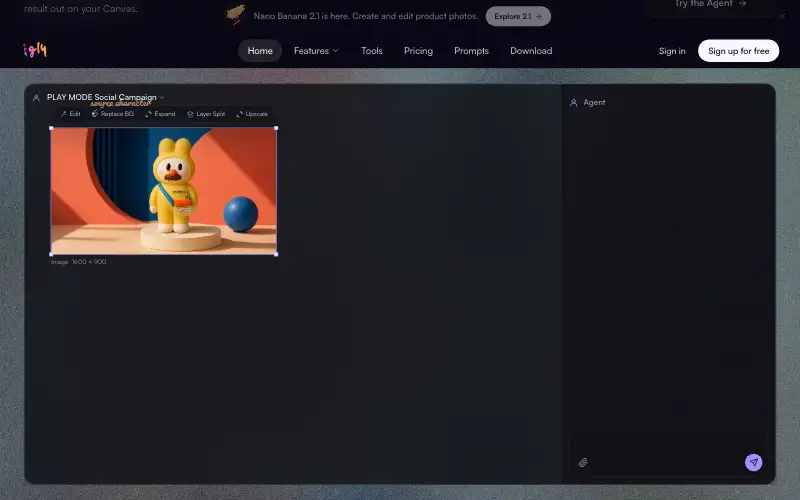Open the Prompts page
The width and height of the screenshot is (800, 500).
tap(471, 51)
